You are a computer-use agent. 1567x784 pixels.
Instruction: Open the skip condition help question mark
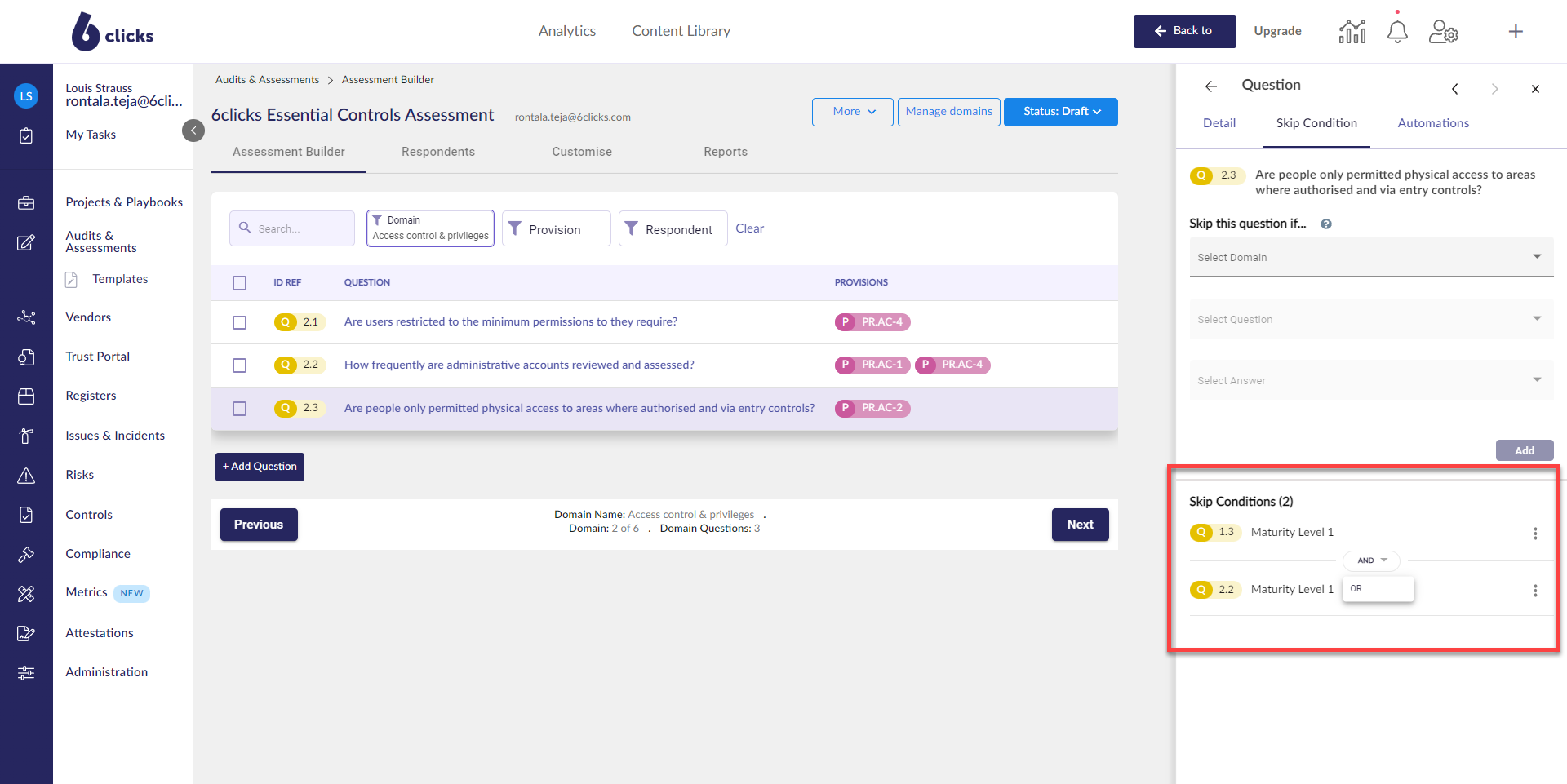(1326, 224)
